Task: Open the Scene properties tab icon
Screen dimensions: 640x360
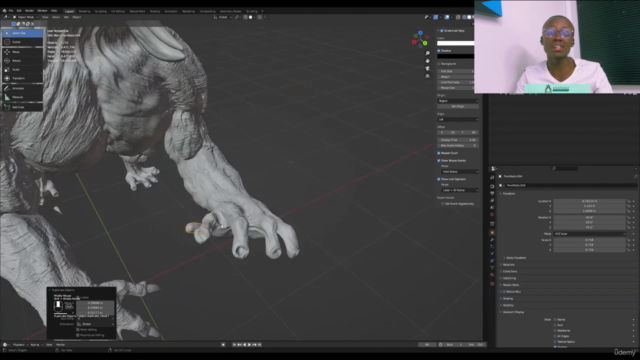Action: 492,207
